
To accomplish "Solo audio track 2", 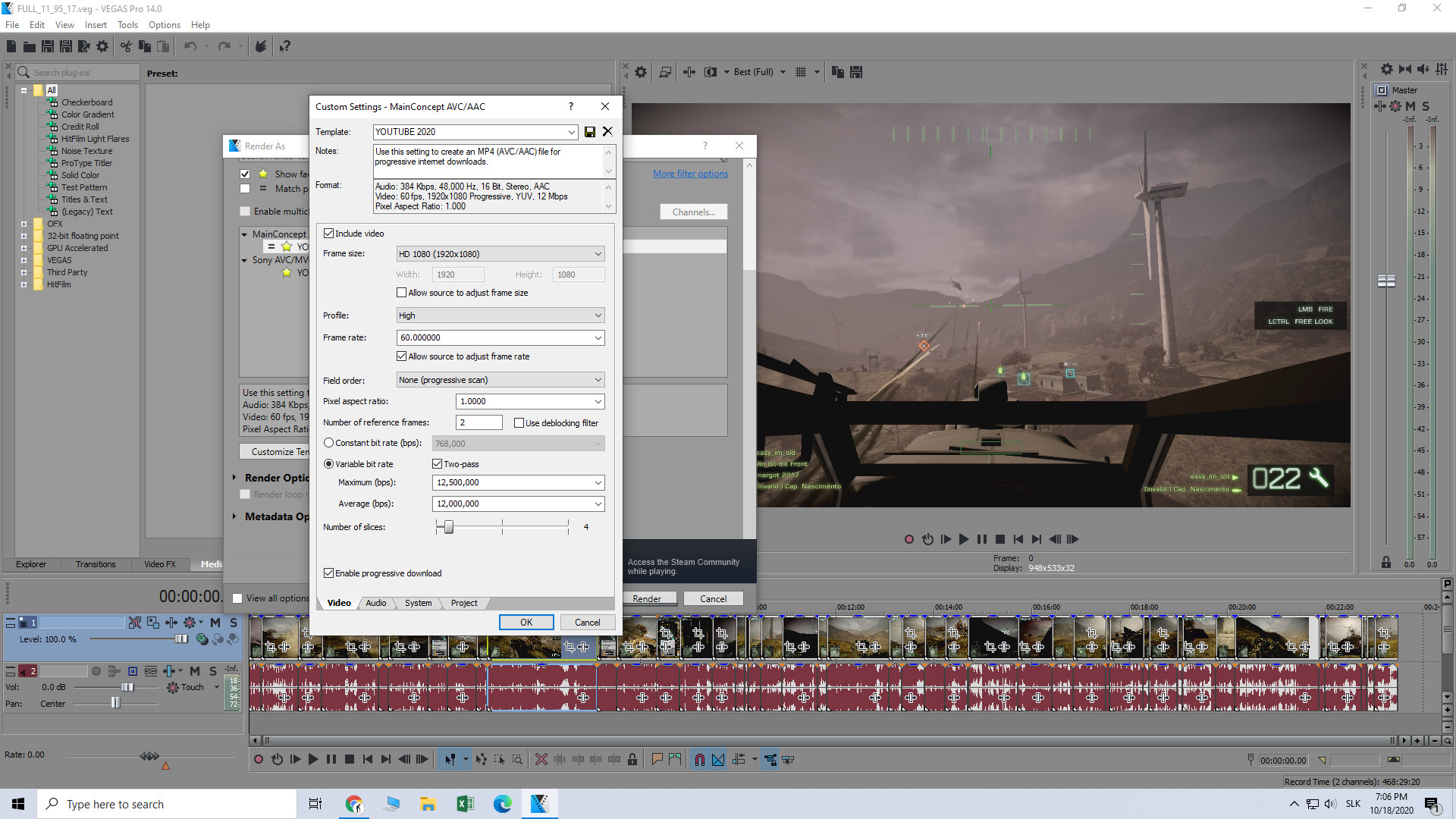I will pos(213,671).
